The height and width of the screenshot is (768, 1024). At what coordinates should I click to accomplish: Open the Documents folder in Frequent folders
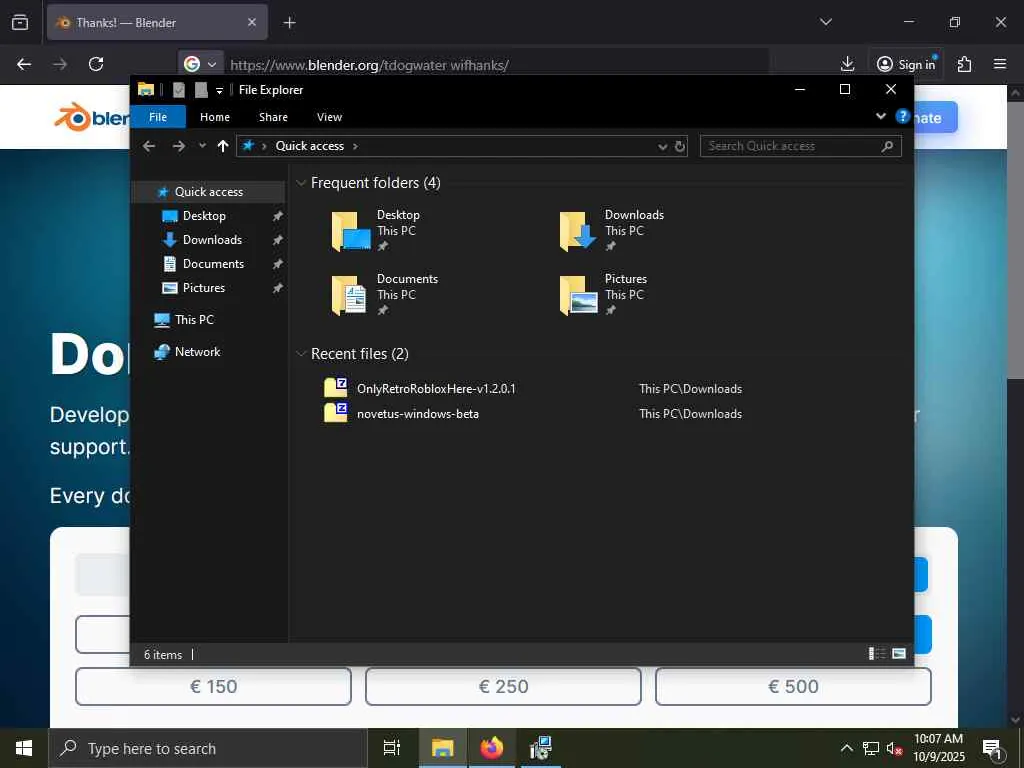(385, 295)
